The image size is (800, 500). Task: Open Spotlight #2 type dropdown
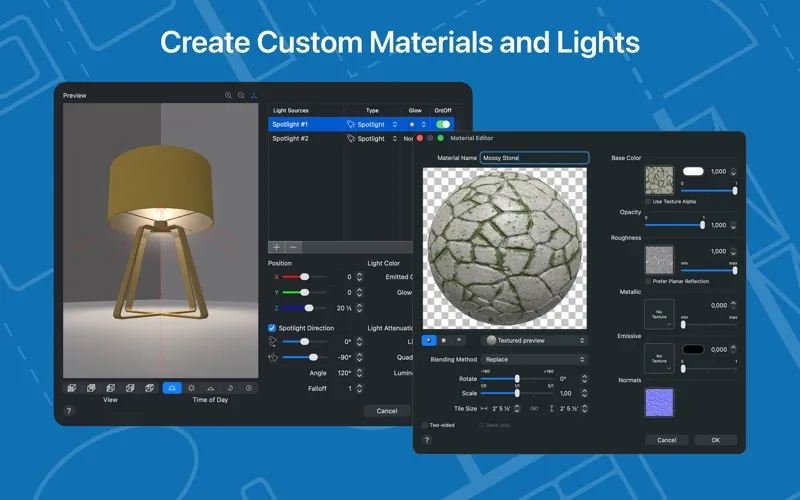(x=372, y=139)
